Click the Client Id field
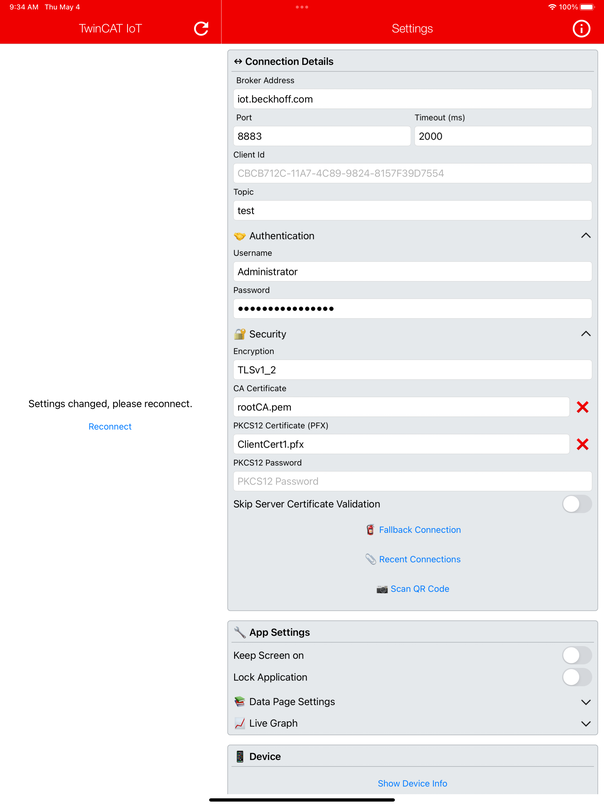This screenshot has width=604, height=806. (412, 174)
